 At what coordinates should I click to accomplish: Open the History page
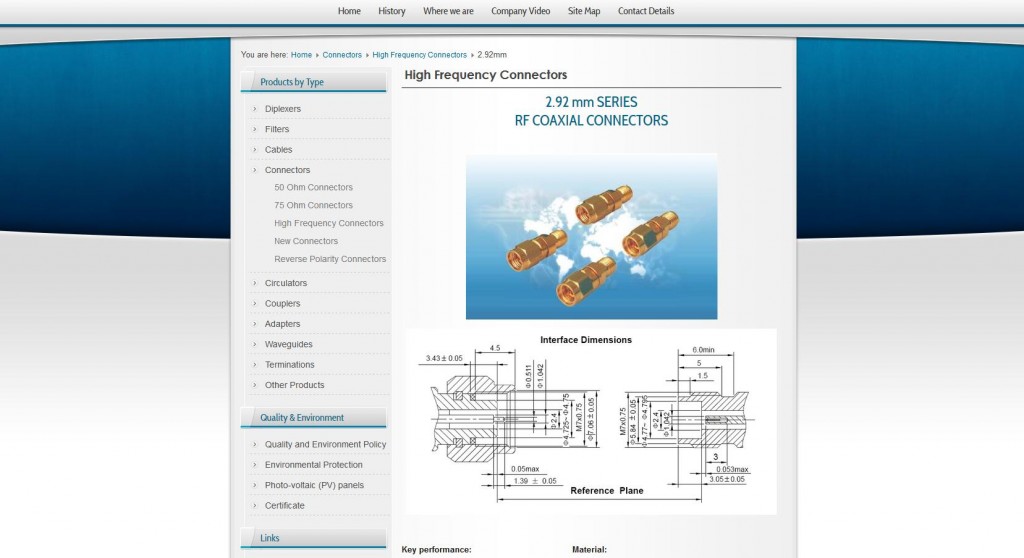[392, 11]
